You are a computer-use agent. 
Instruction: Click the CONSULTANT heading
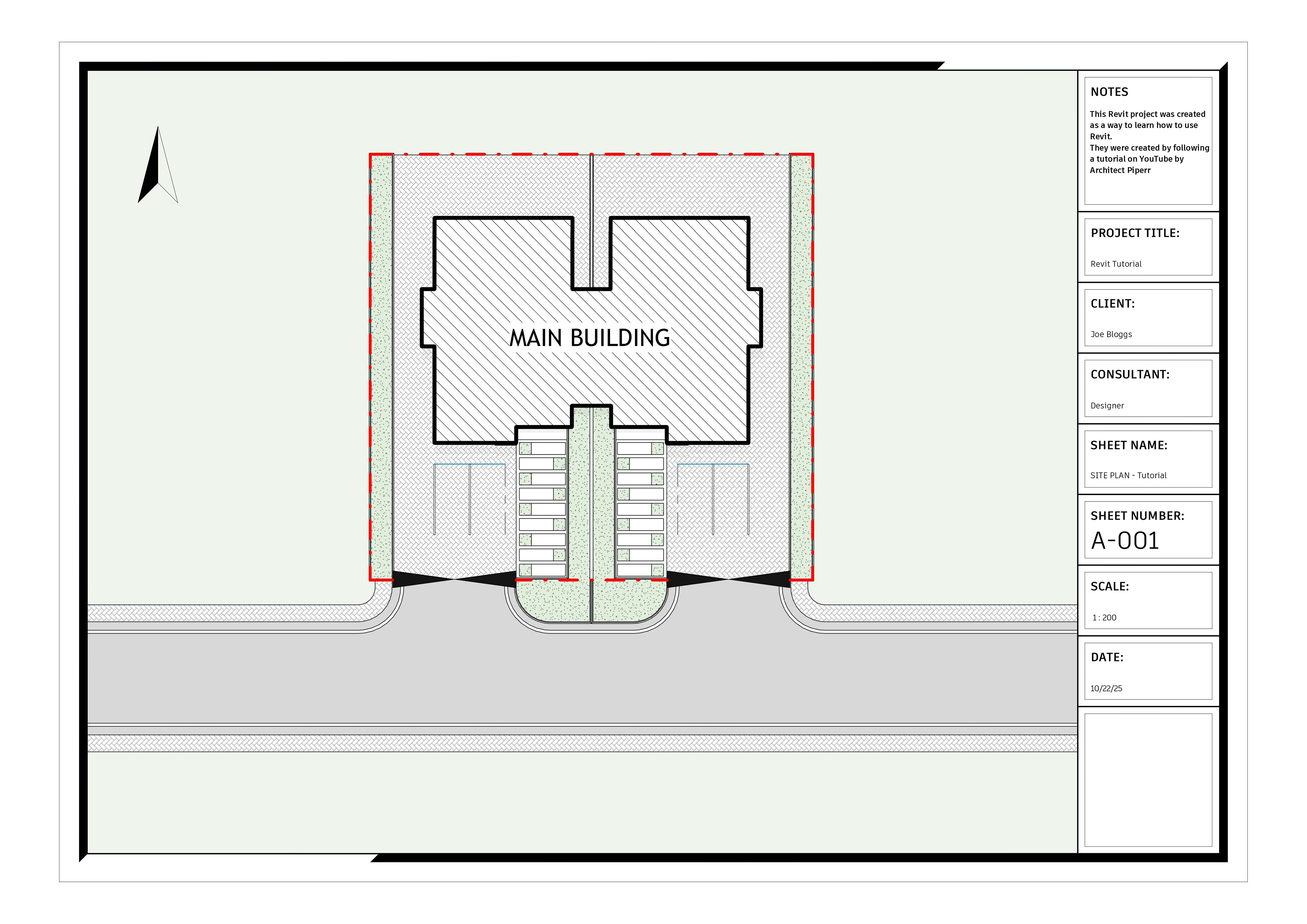1129,374
